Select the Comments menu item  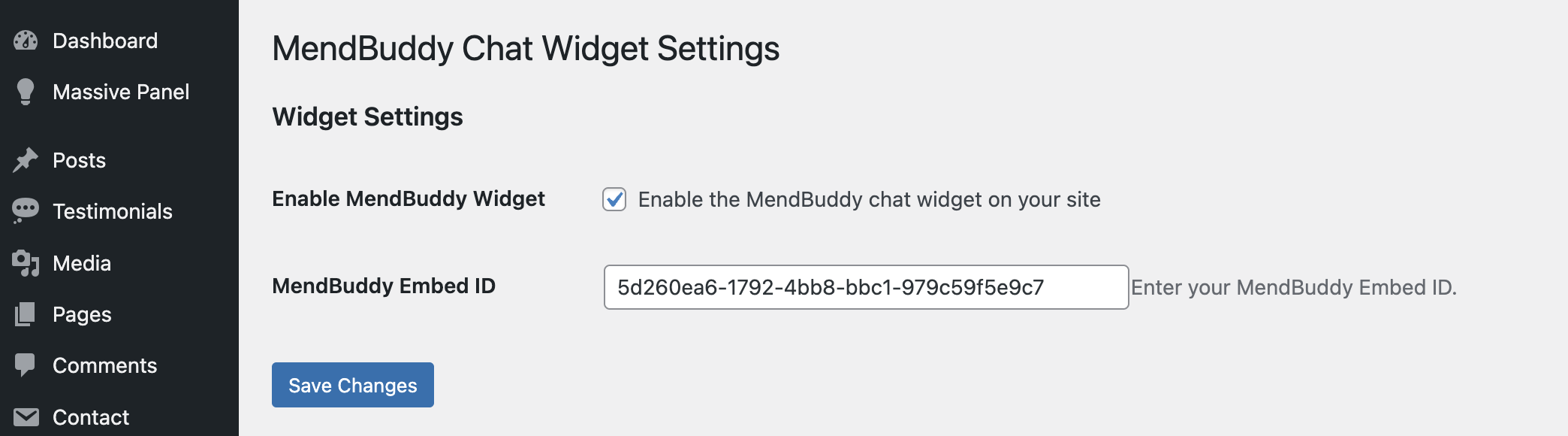pyautogui.click(x=104, y=365)
